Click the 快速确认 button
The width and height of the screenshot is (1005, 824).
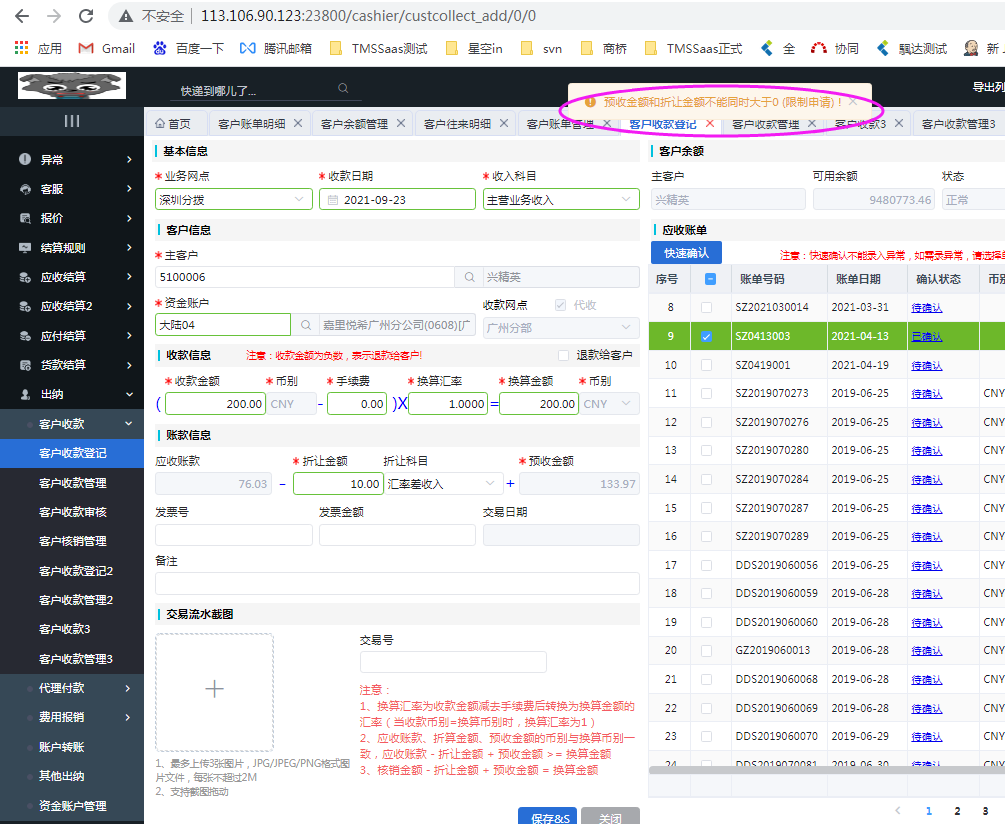(x=686, y=253)
